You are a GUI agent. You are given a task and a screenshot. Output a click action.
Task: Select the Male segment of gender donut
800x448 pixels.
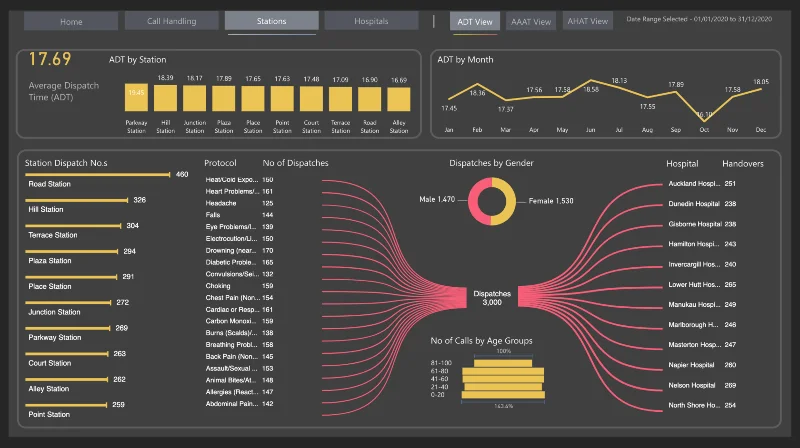474,201
